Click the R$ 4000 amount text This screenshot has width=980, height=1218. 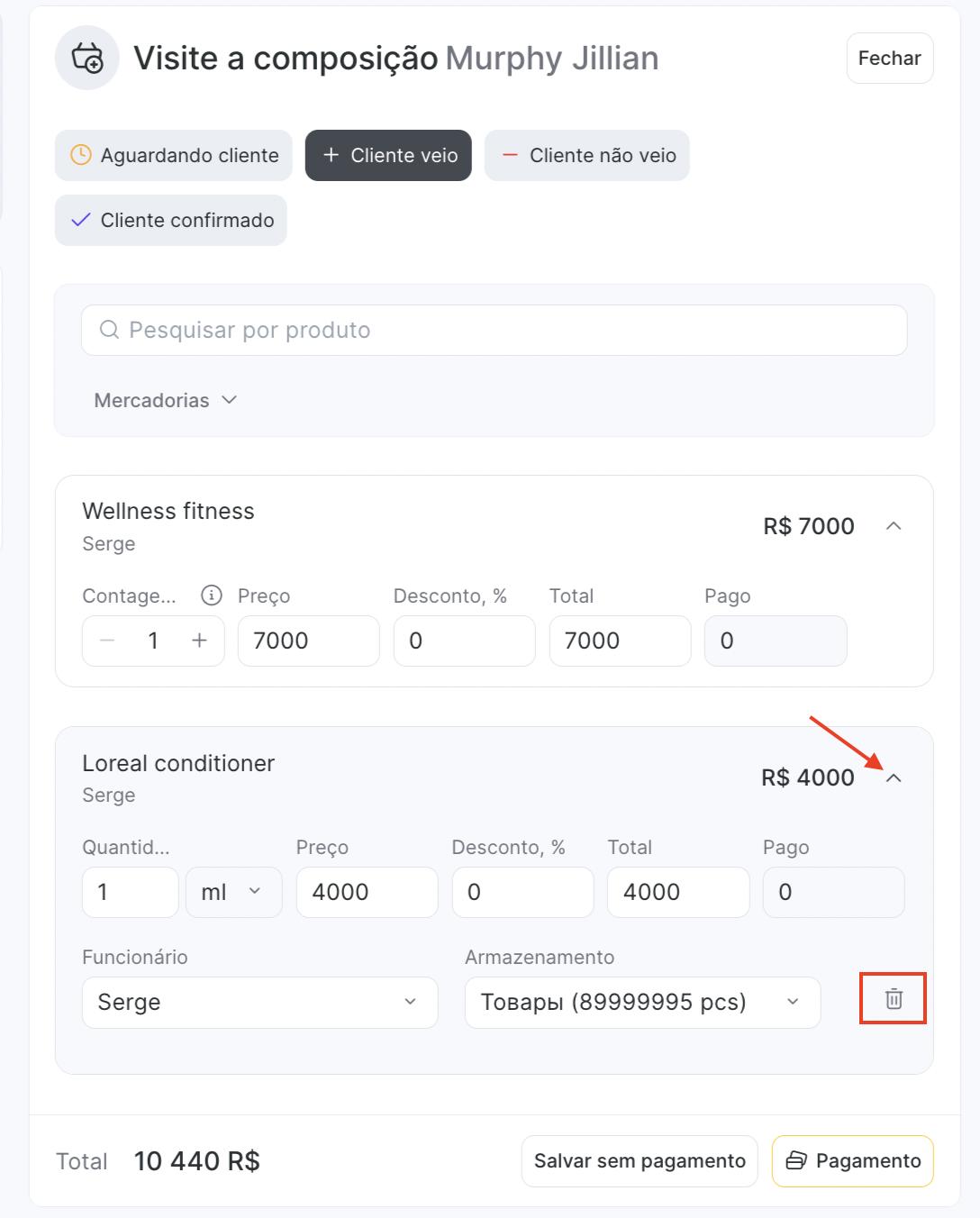tap(808, 777)
